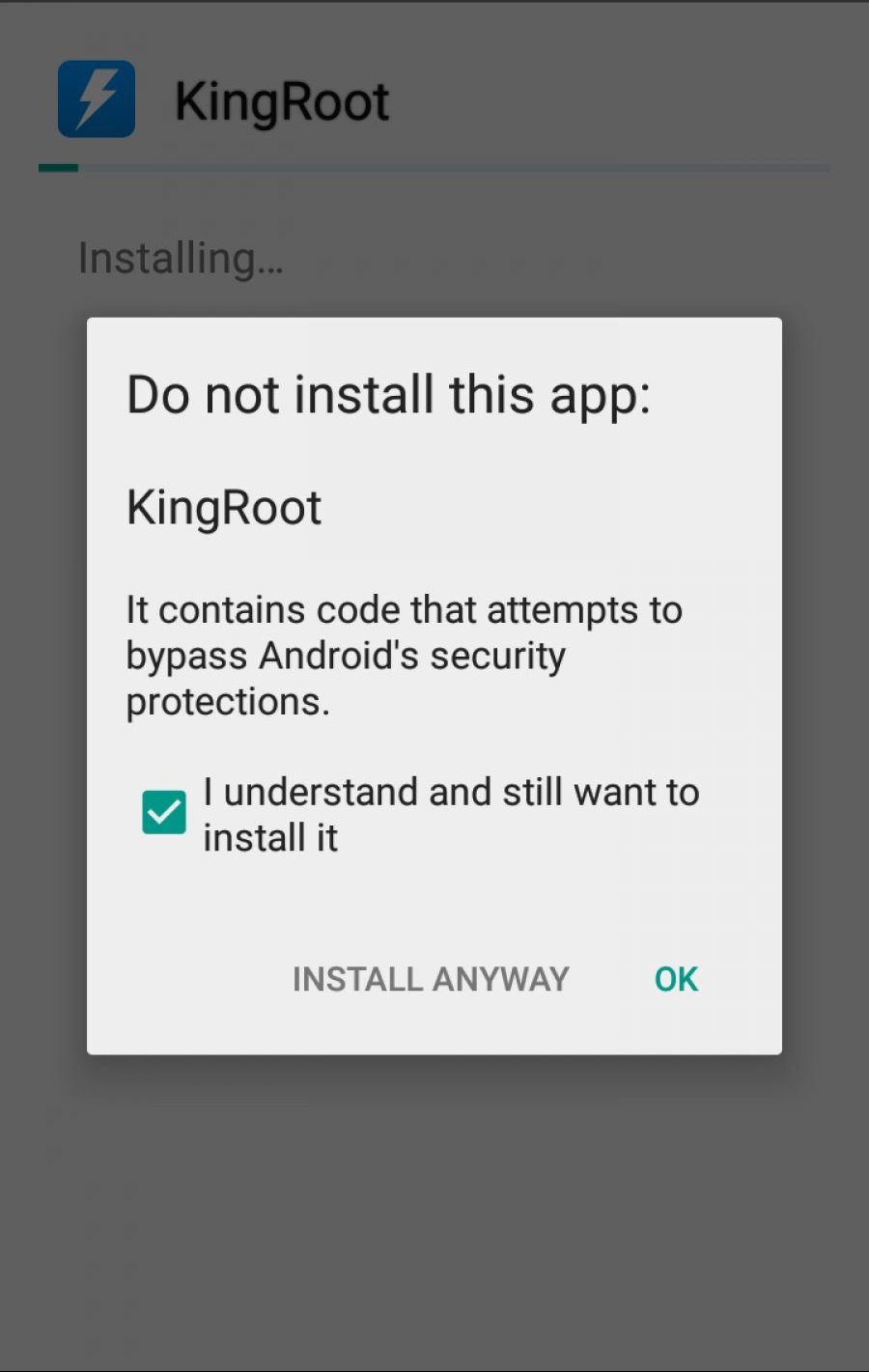Viewport: 869px width, 1372px height.
Task: Untick the 'I understand' checkbox
Action: [x=164, y=812]
